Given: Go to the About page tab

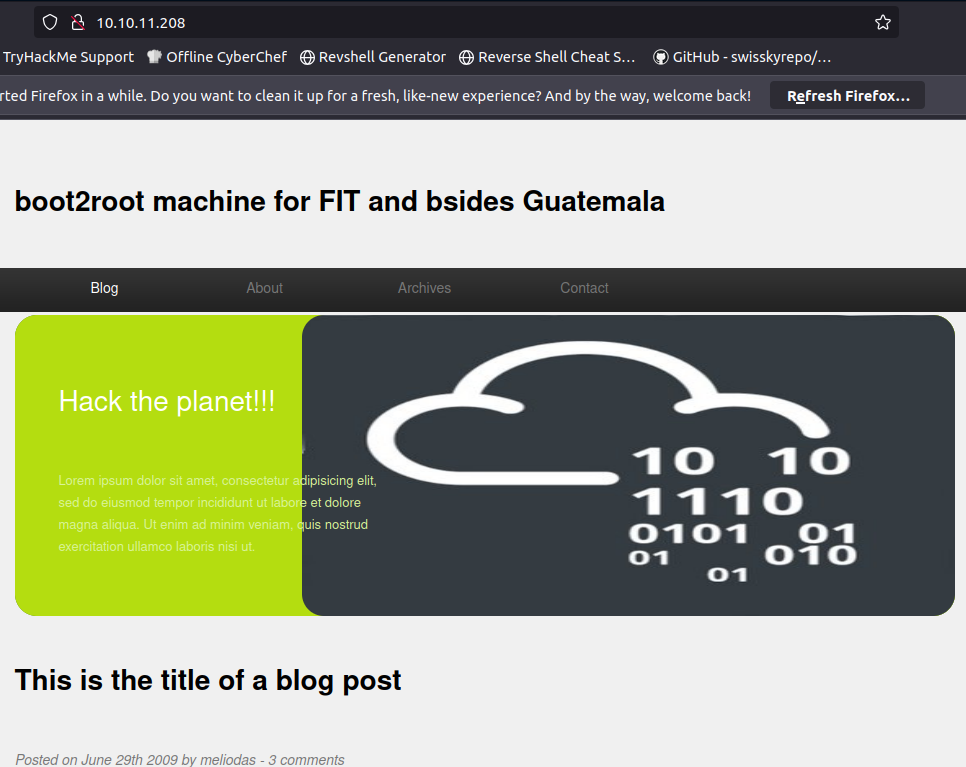Looking at the screenshot, I should [x=265, y=288].
